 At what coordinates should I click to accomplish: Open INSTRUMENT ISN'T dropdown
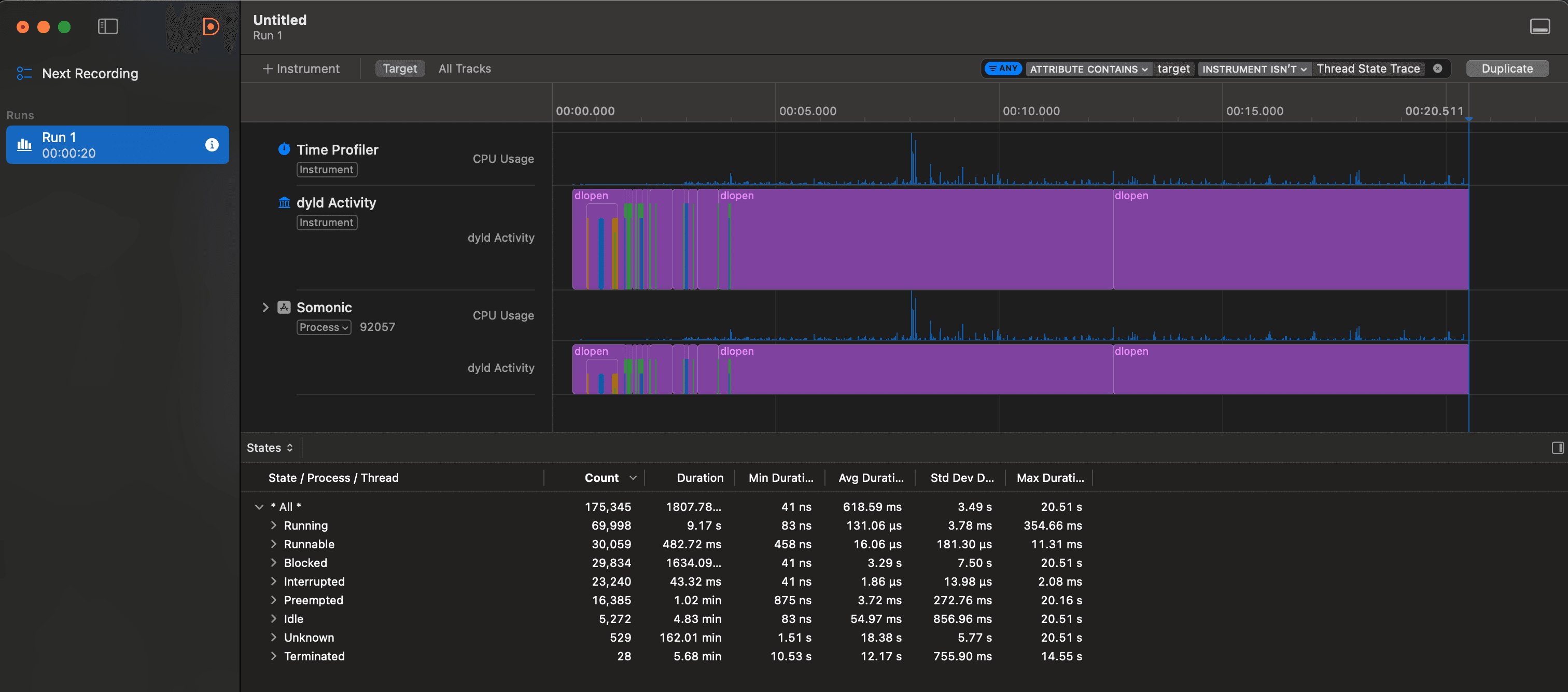[x=1254, y=69]
